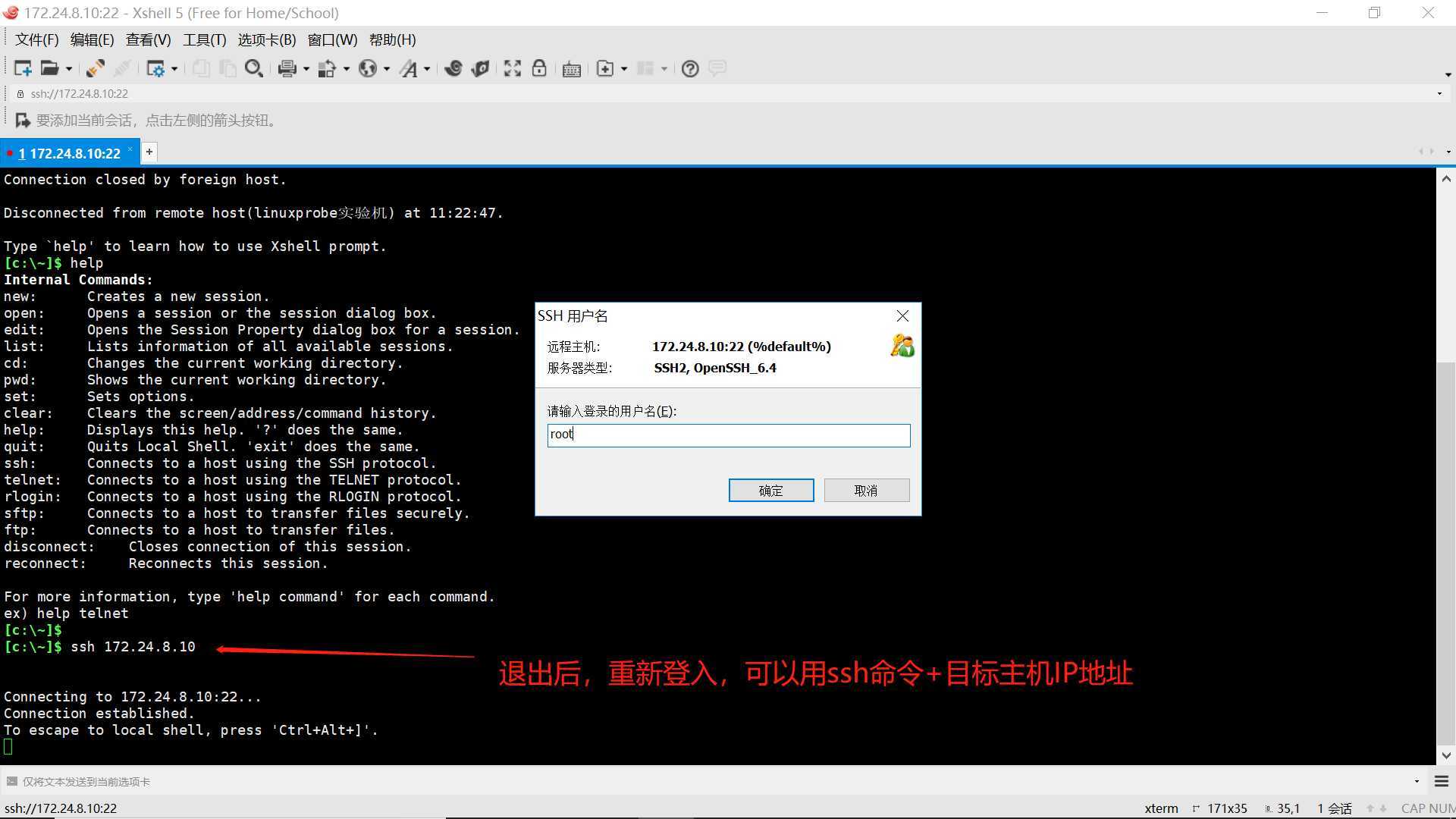Click the magnifier Find icon
Image resolution: width=1456 pixels, height=819 pixels.
coord(254,68)
